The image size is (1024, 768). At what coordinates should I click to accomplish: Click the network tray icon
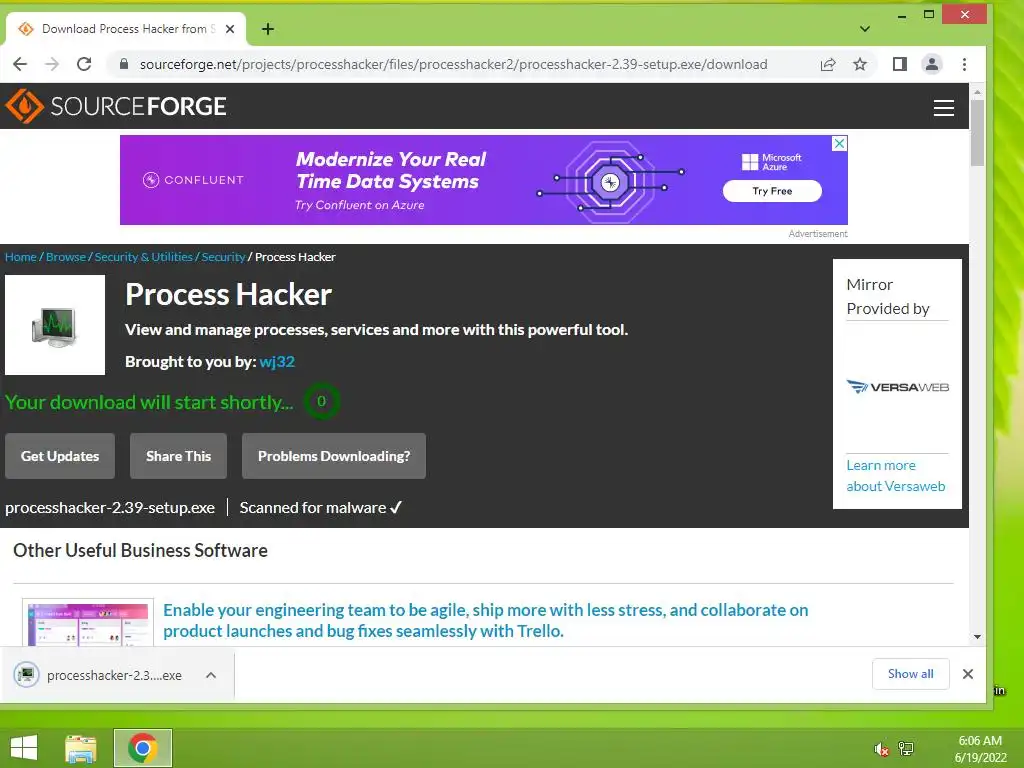click(x=906, y=749)
